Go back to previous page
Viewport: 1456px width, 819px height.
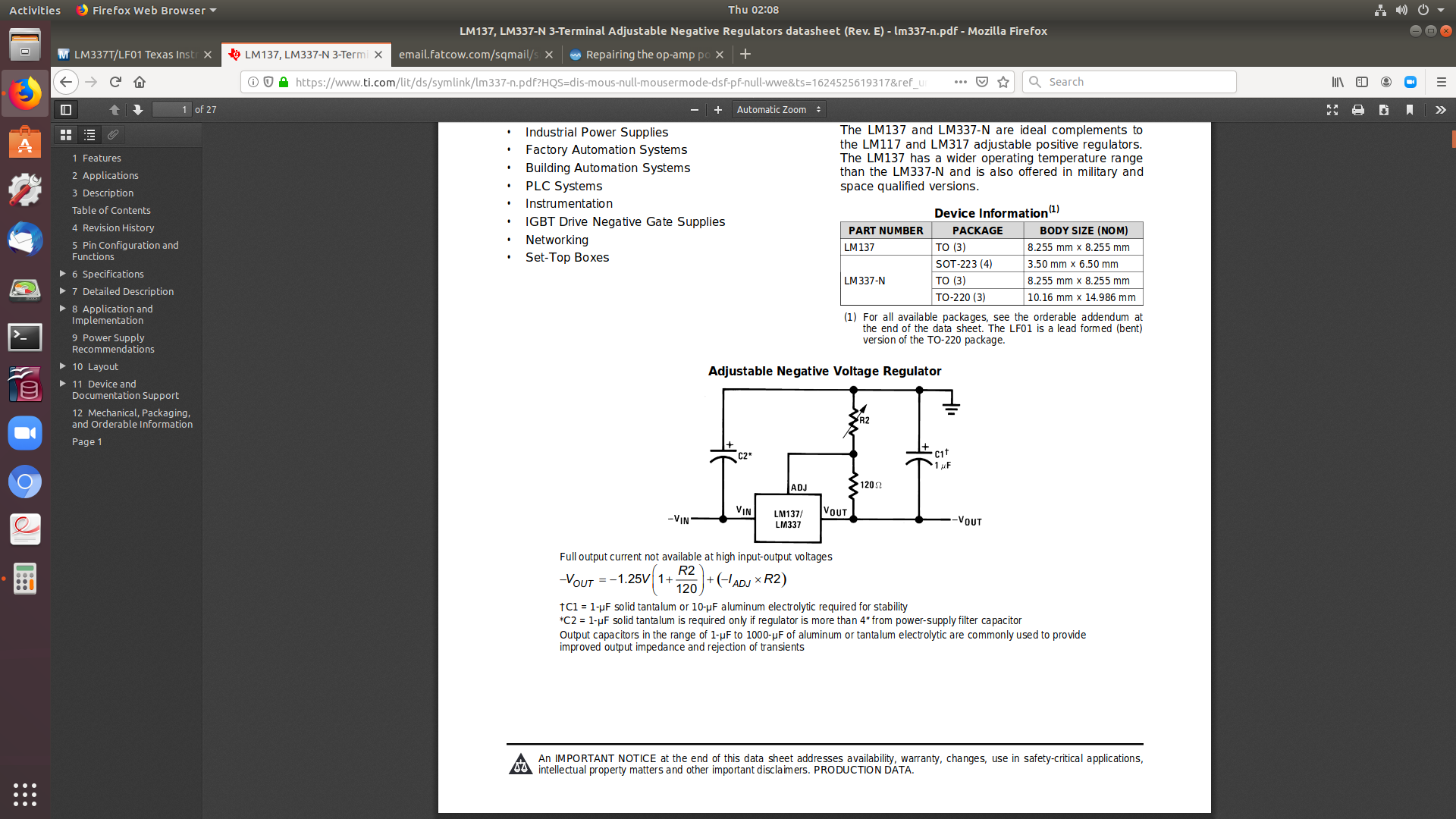[x=66, y=82]
